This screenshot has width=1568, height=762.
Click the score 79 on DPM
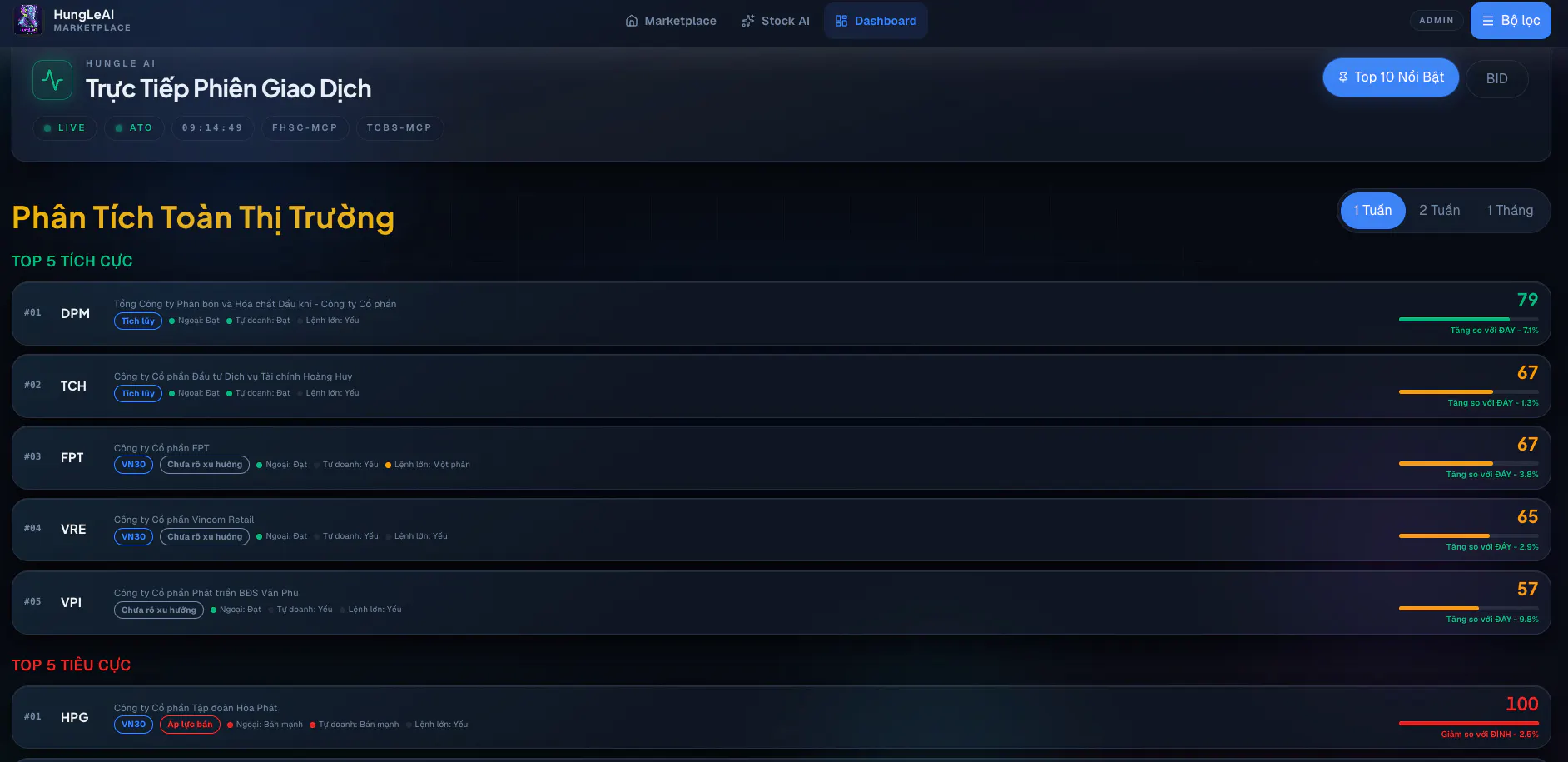1527,300
